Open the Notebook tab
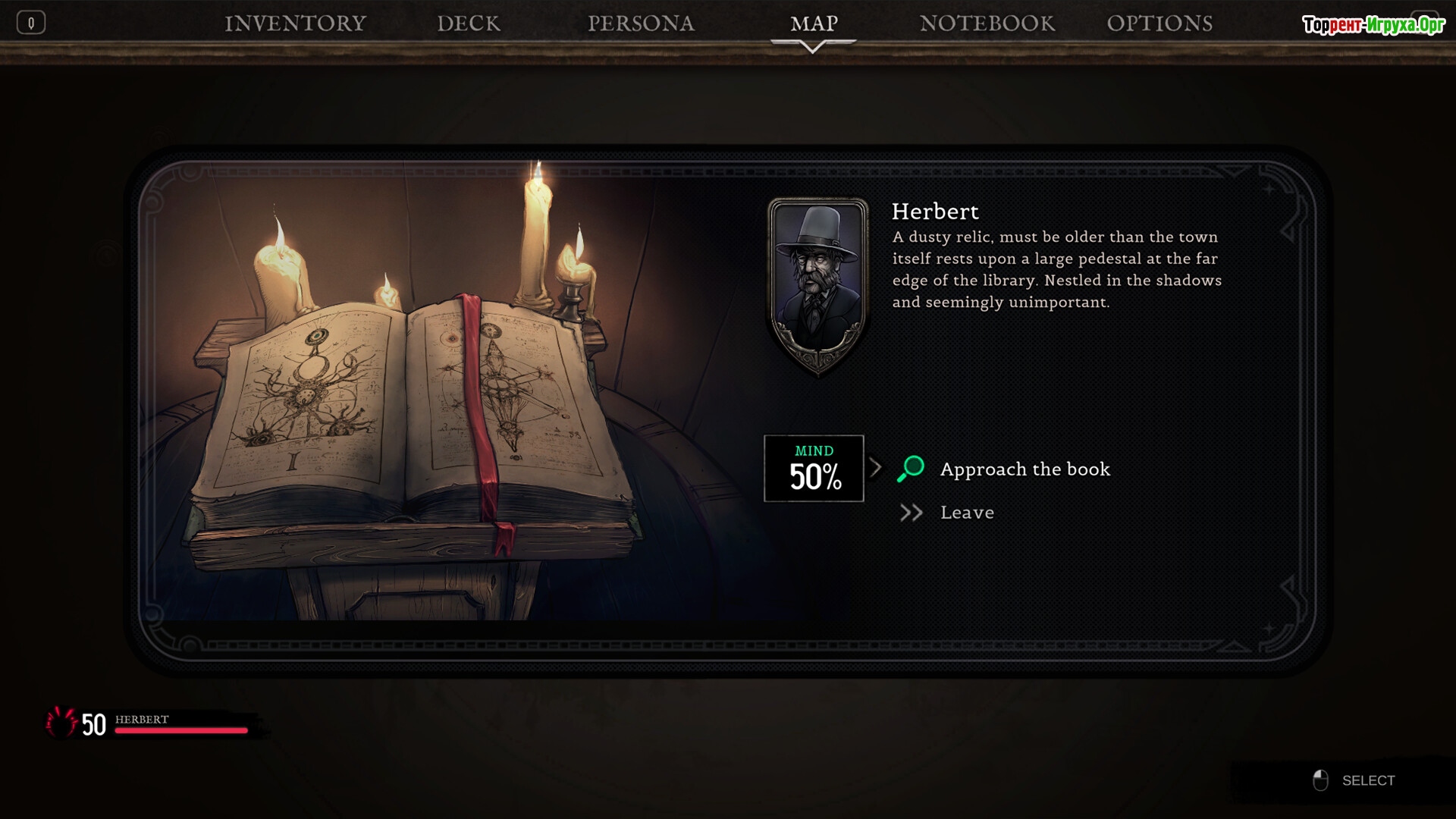This screenshot has width=1456, height=819. click(x=987, y=24)
